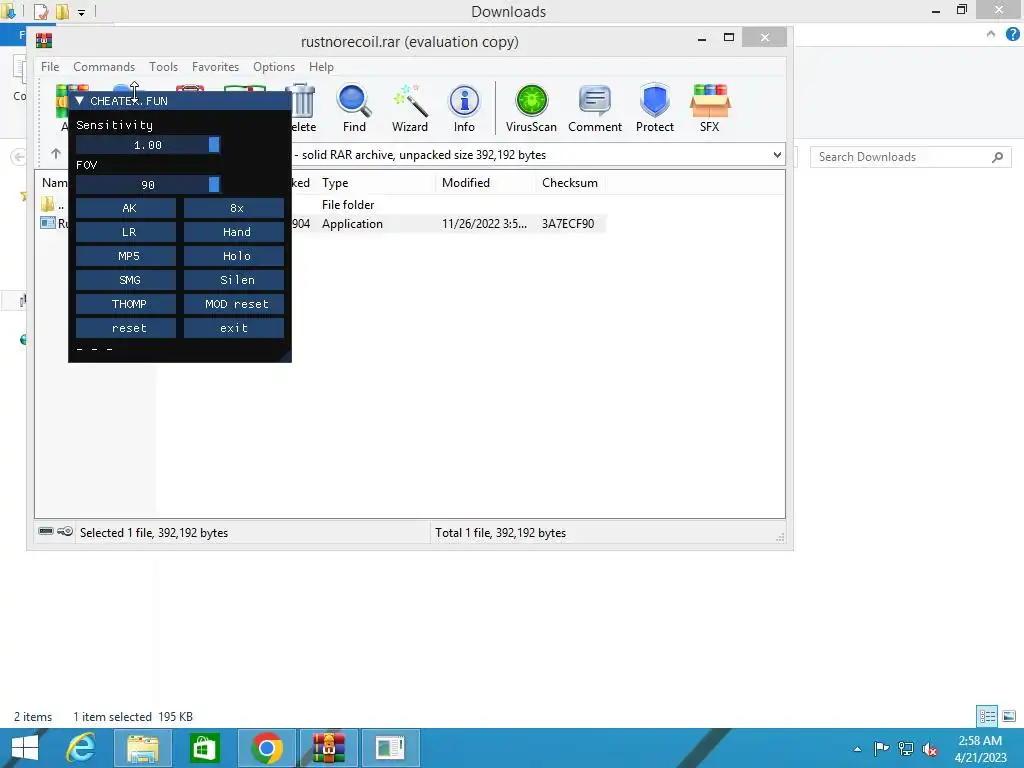
Task: Switch to WinRAR via taskbar icon
Action: click(328, 748)
